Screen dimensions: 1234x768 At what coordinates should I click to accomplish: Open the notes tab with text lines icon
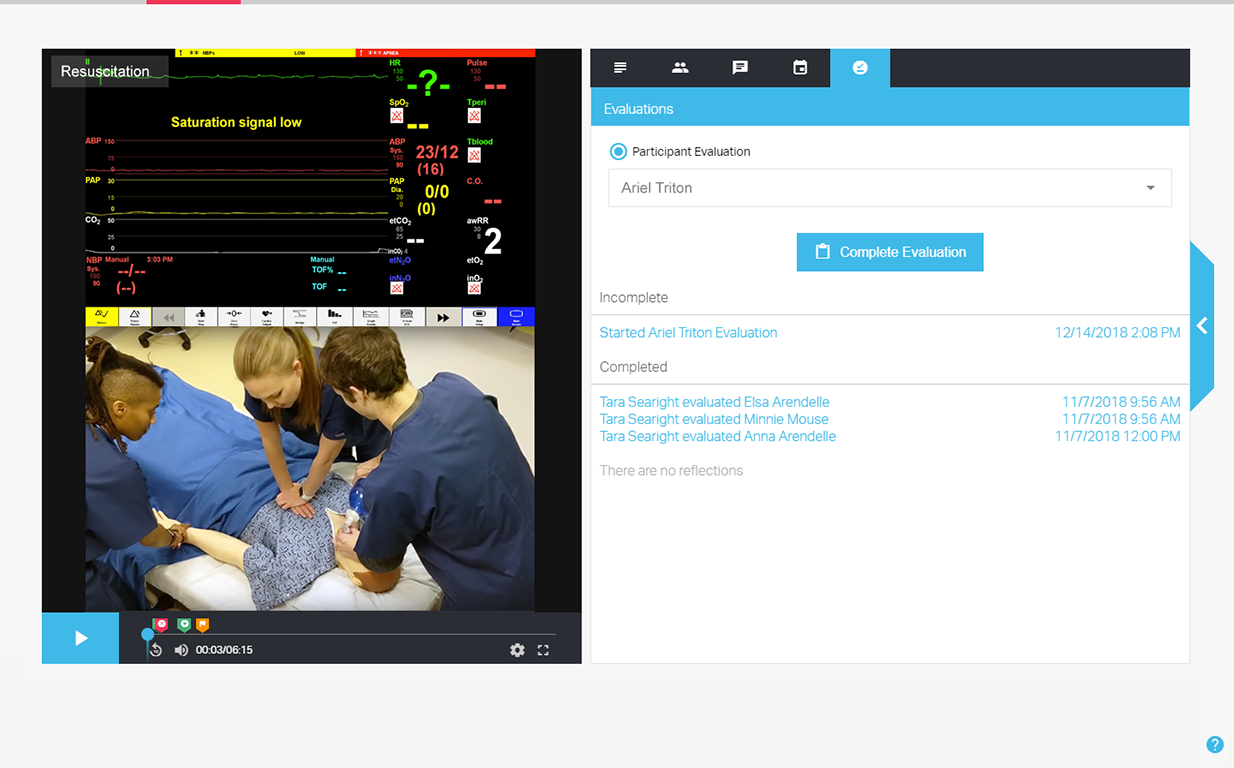[x=620, y=68]
